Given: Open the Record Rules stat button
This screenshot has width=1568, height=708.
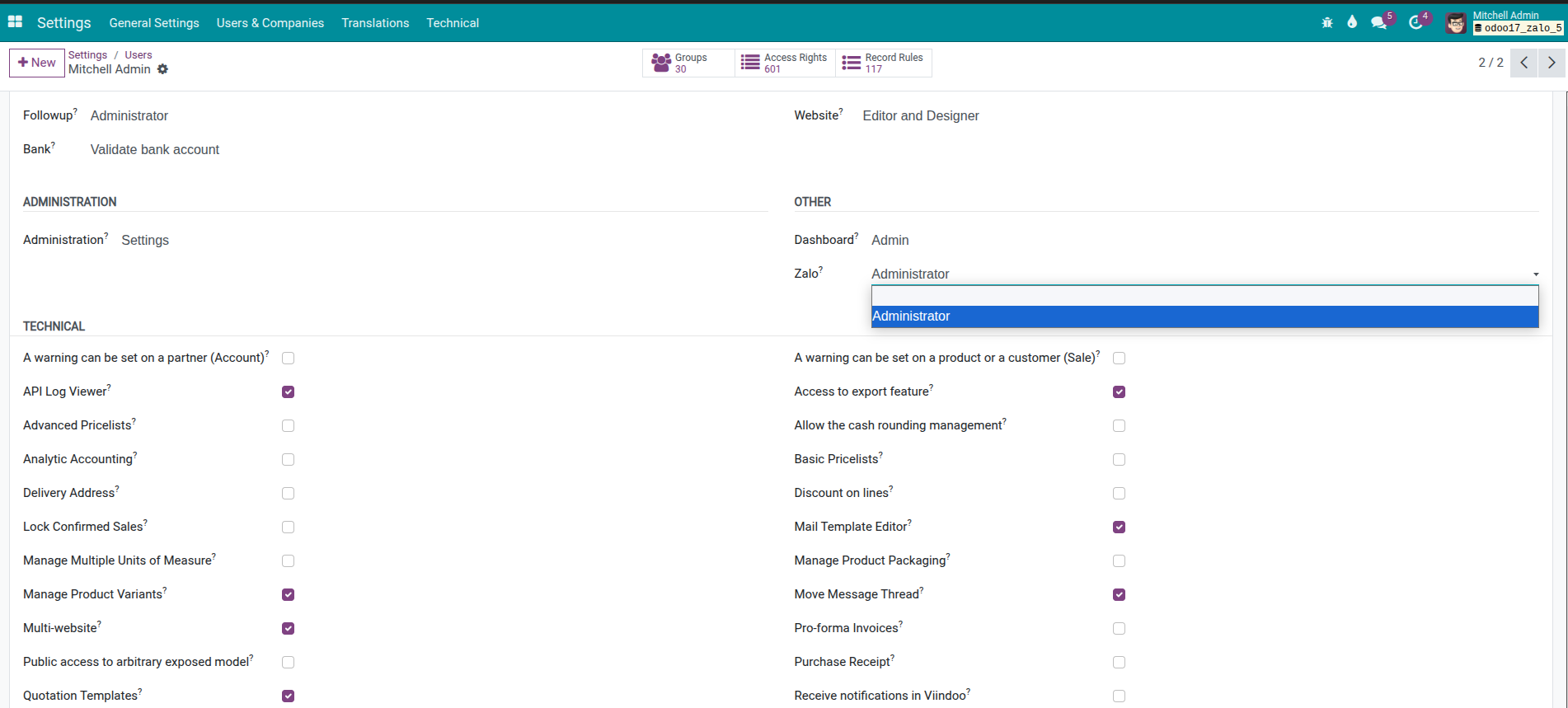Looking at the screenshot, I should [x=884, y=63].
